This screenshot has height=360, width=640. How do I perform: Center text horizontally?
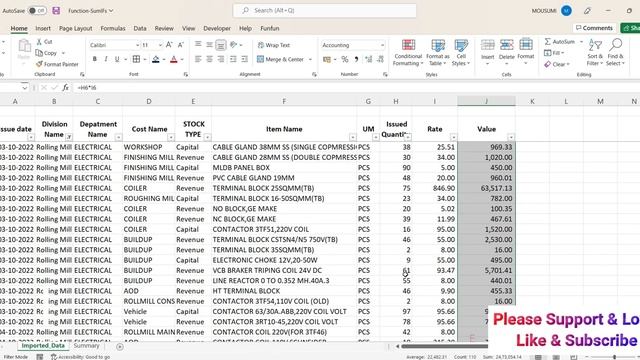(x=209, y=59)
